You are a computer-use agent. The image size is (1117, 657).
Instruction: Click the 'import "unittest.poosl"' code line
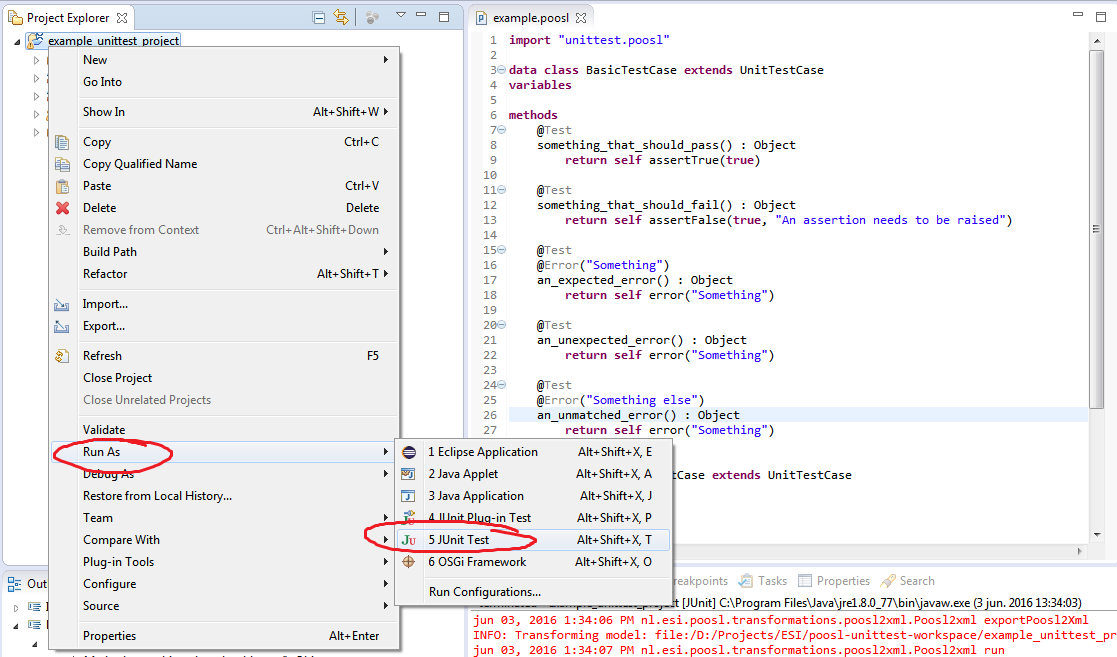click(x=589, y=40)
